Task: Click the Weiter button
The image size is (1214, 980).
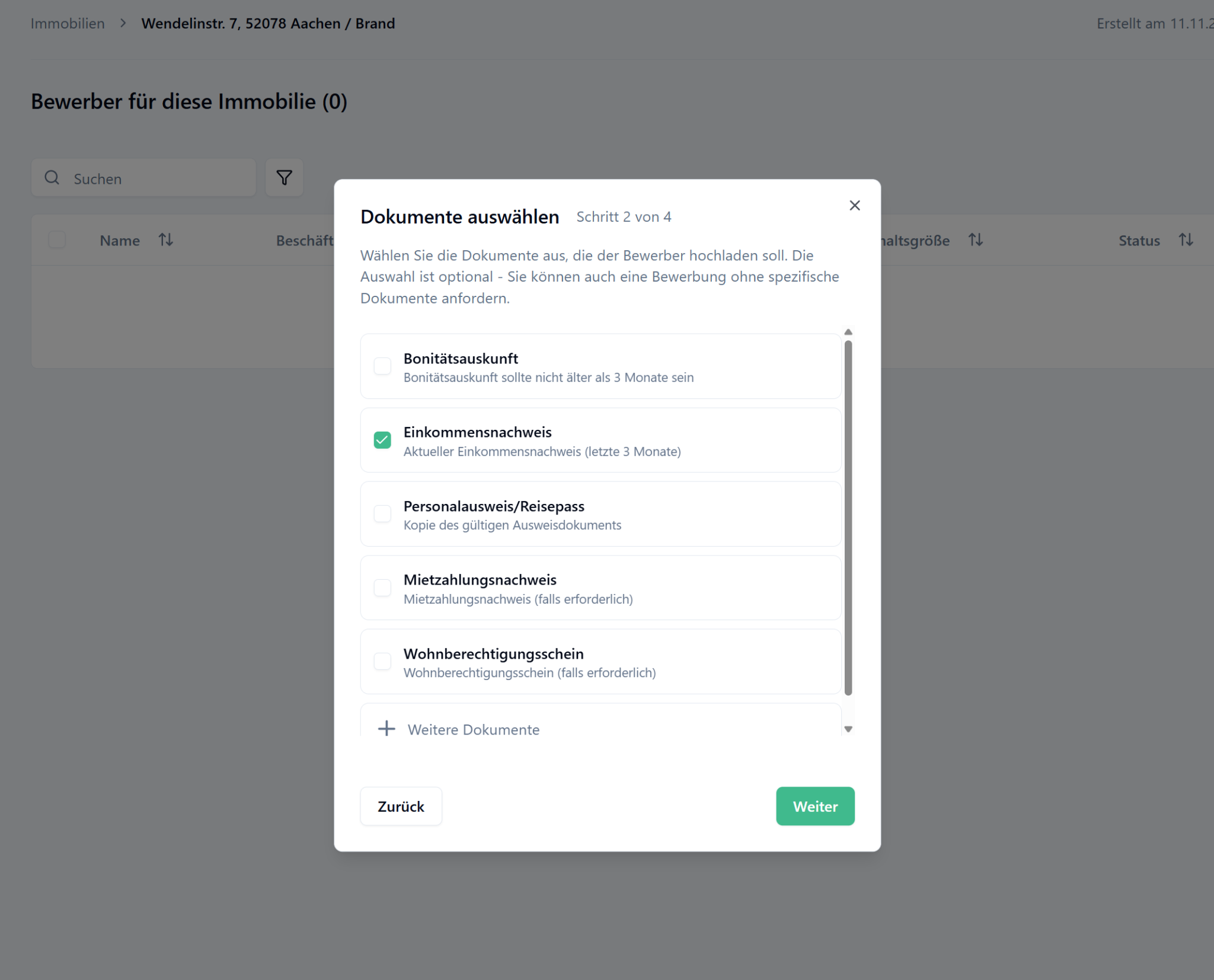Action: coord(815,806)
